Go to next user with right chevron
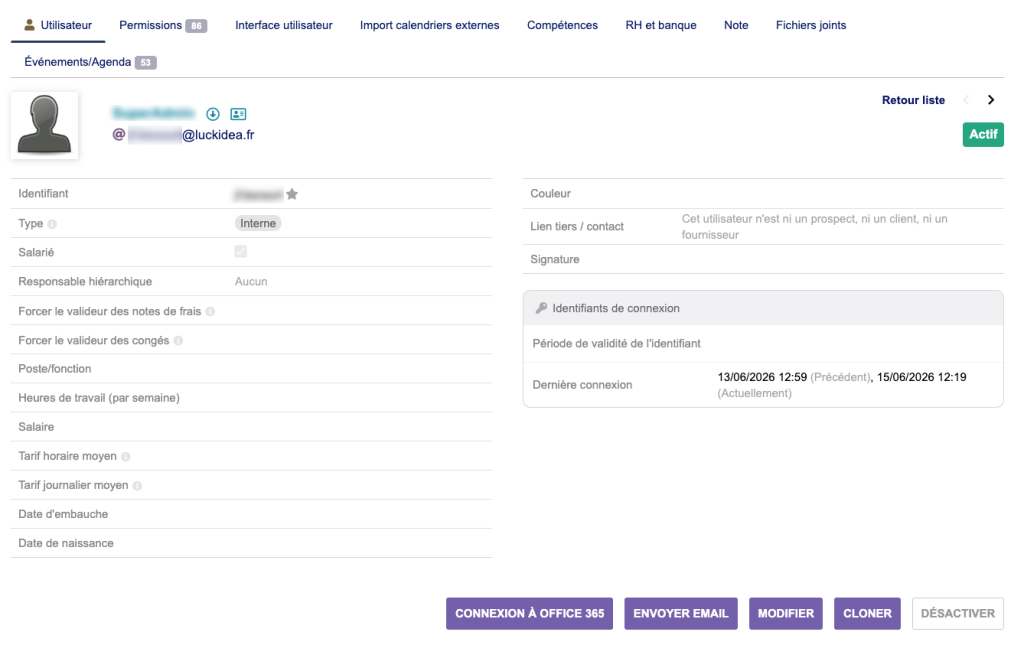This screenshot has height=645, width=1024. tap(991, 100)
